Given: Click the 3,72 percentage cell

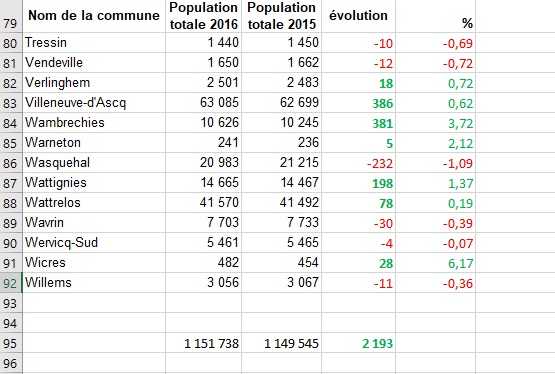Looking at the screenshot, I should click(x=435, y=123).
